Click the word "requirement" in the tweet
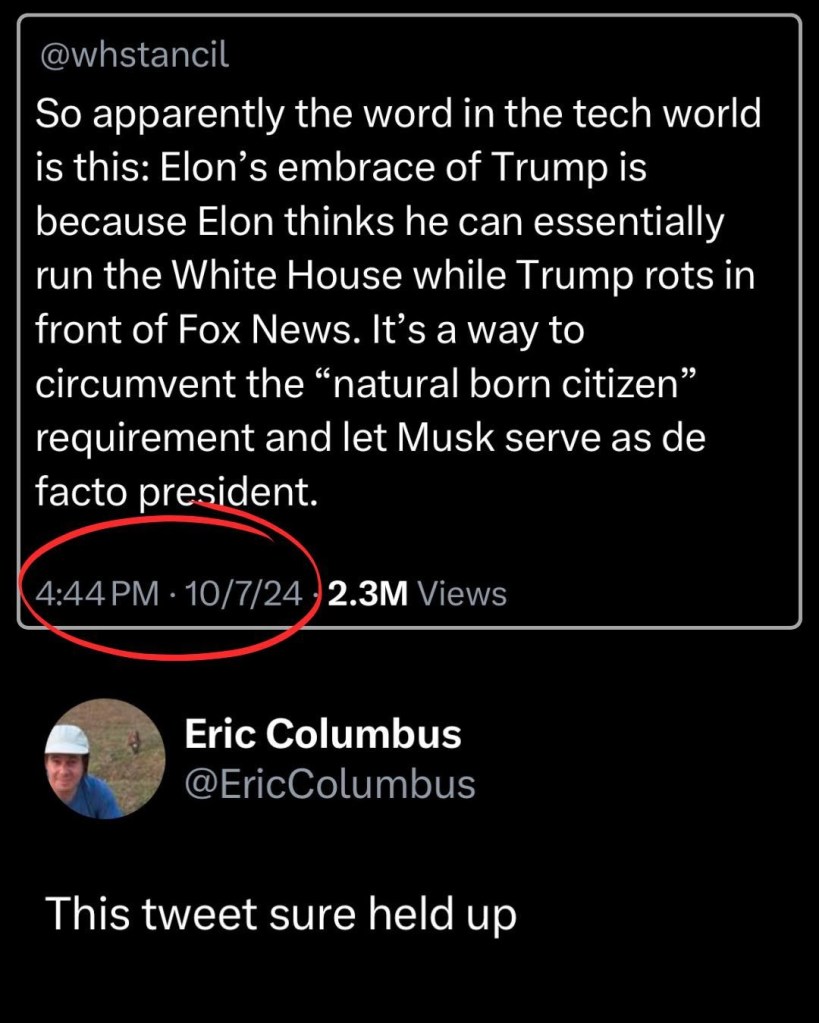The width and height of the screenshot is (819, 1023). [146, 438]
